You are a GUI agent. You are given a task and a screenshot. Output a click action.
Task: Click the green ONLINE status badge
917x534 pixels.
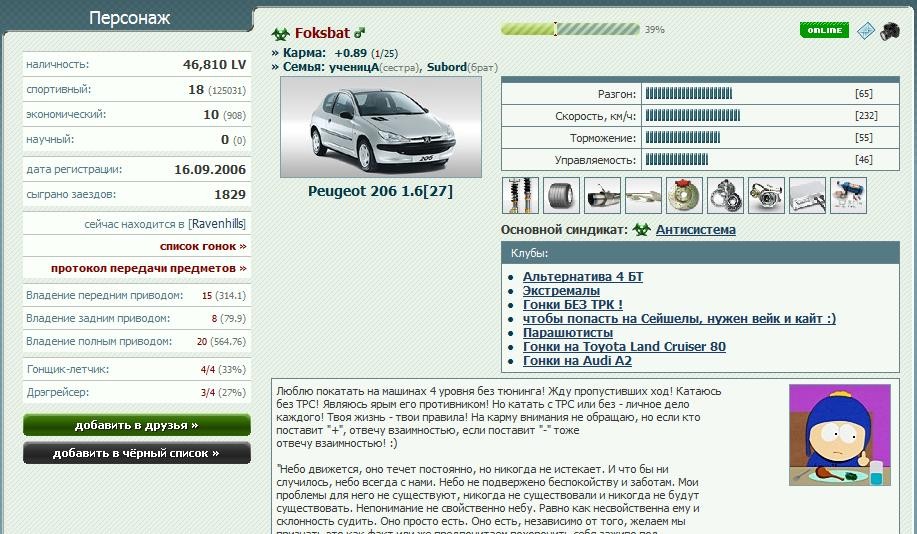coord(824,30)
